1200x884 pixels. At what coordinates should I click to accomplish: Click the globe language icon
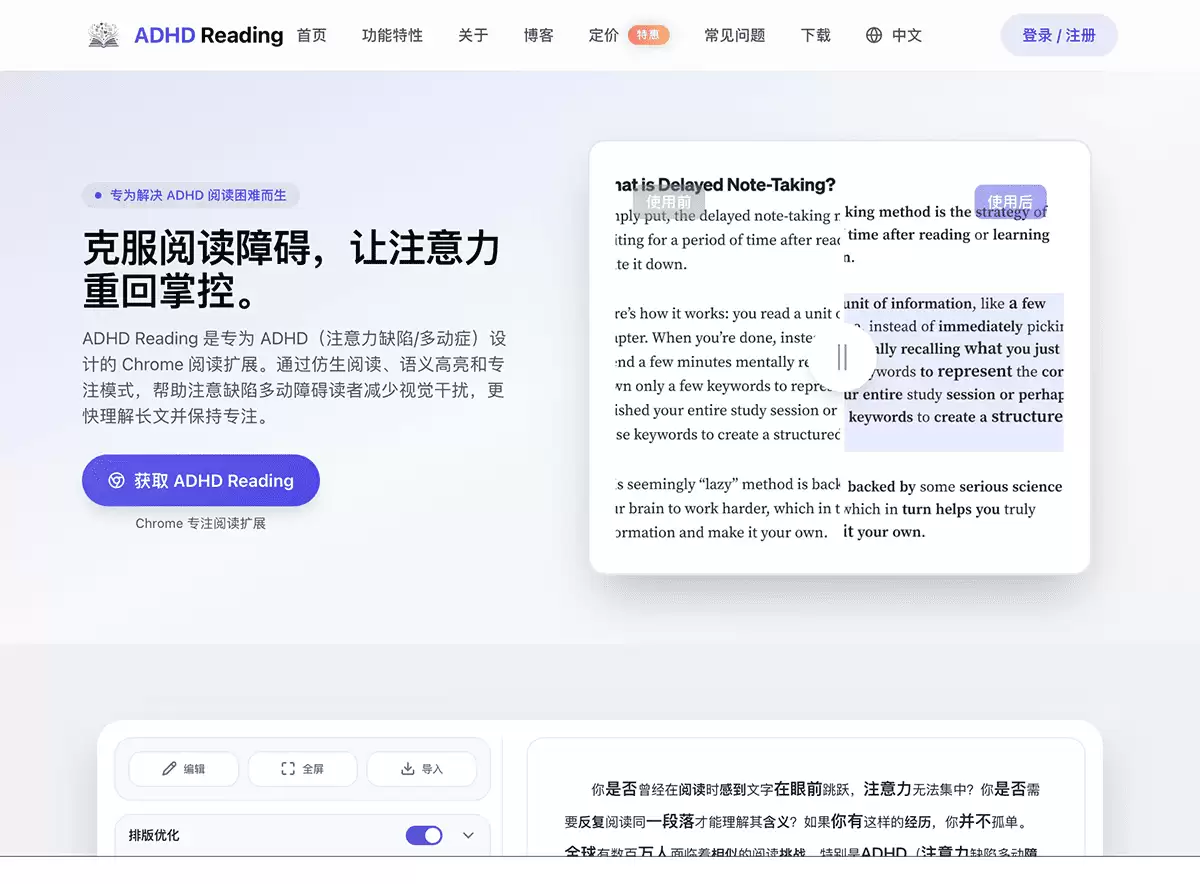coord(874,35)
